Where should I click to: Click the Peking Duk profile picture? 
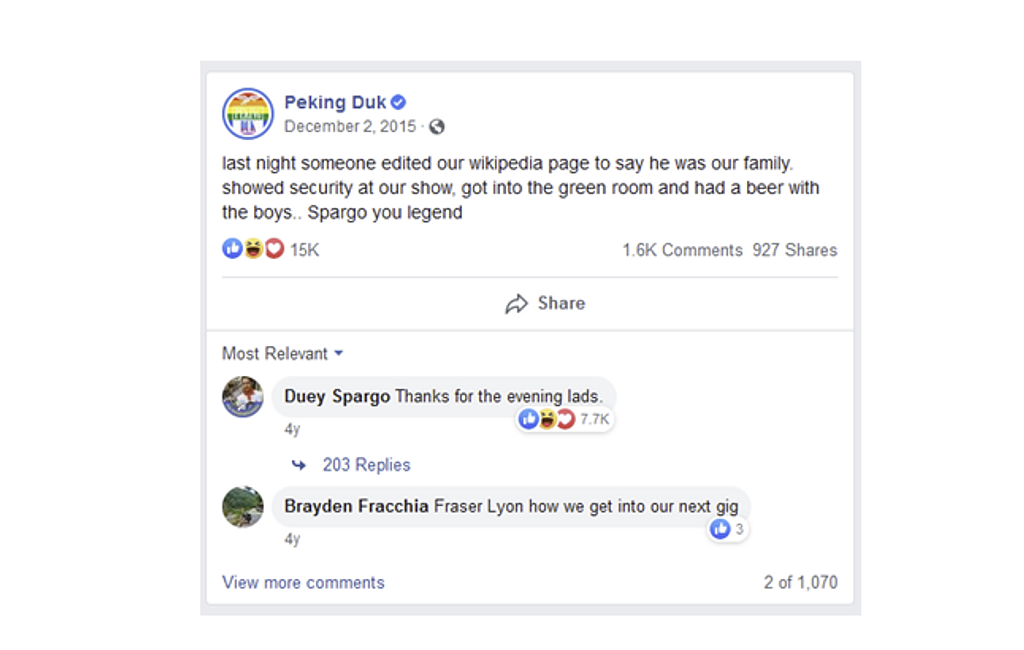click(248, 113)
